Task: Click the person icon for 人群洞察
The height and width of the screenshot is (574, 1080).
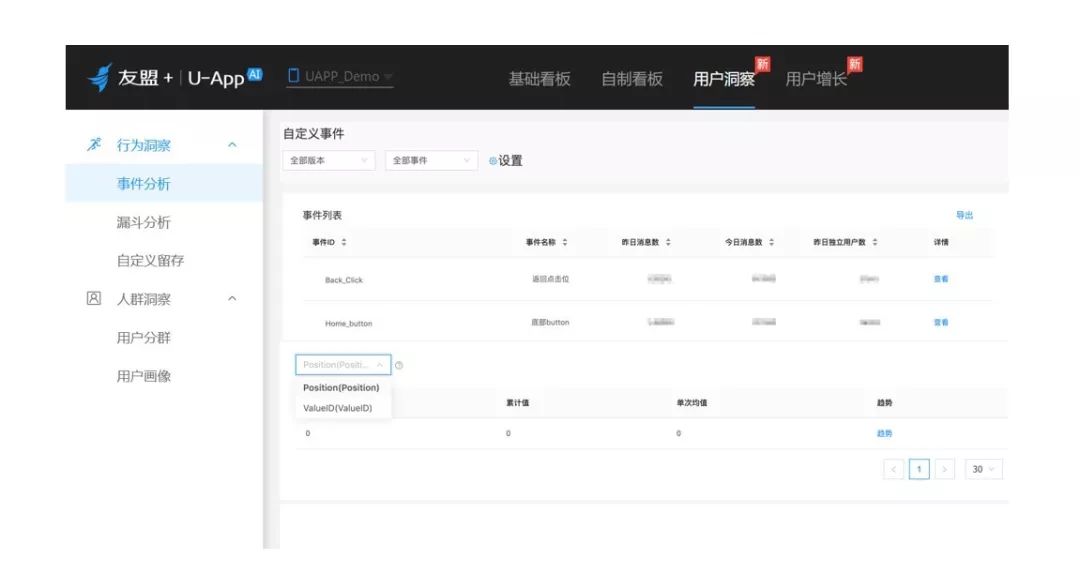Action: [94, 298]
